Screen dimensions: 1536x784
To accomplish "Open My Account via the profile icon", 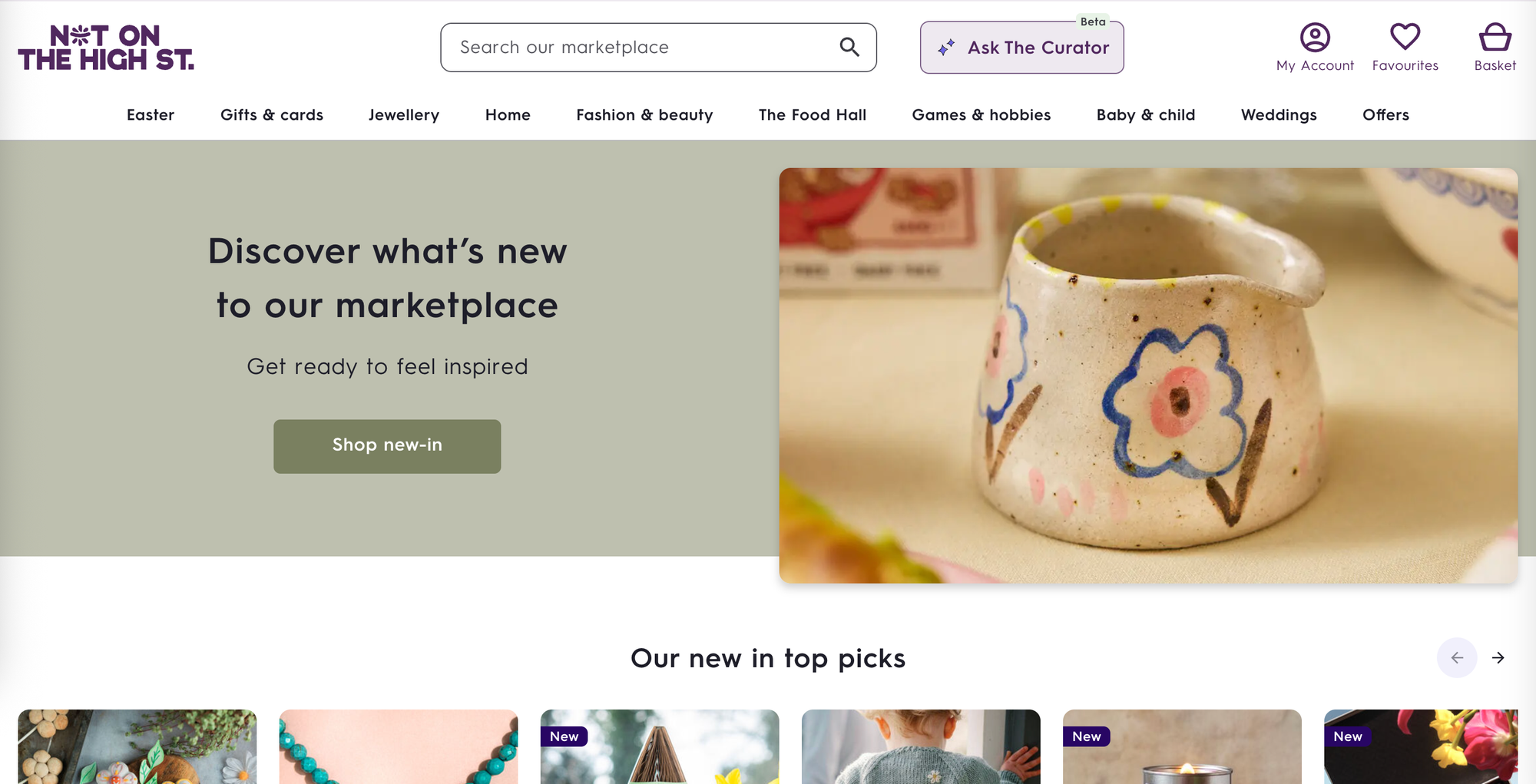I will click(x=1315, y=35).
